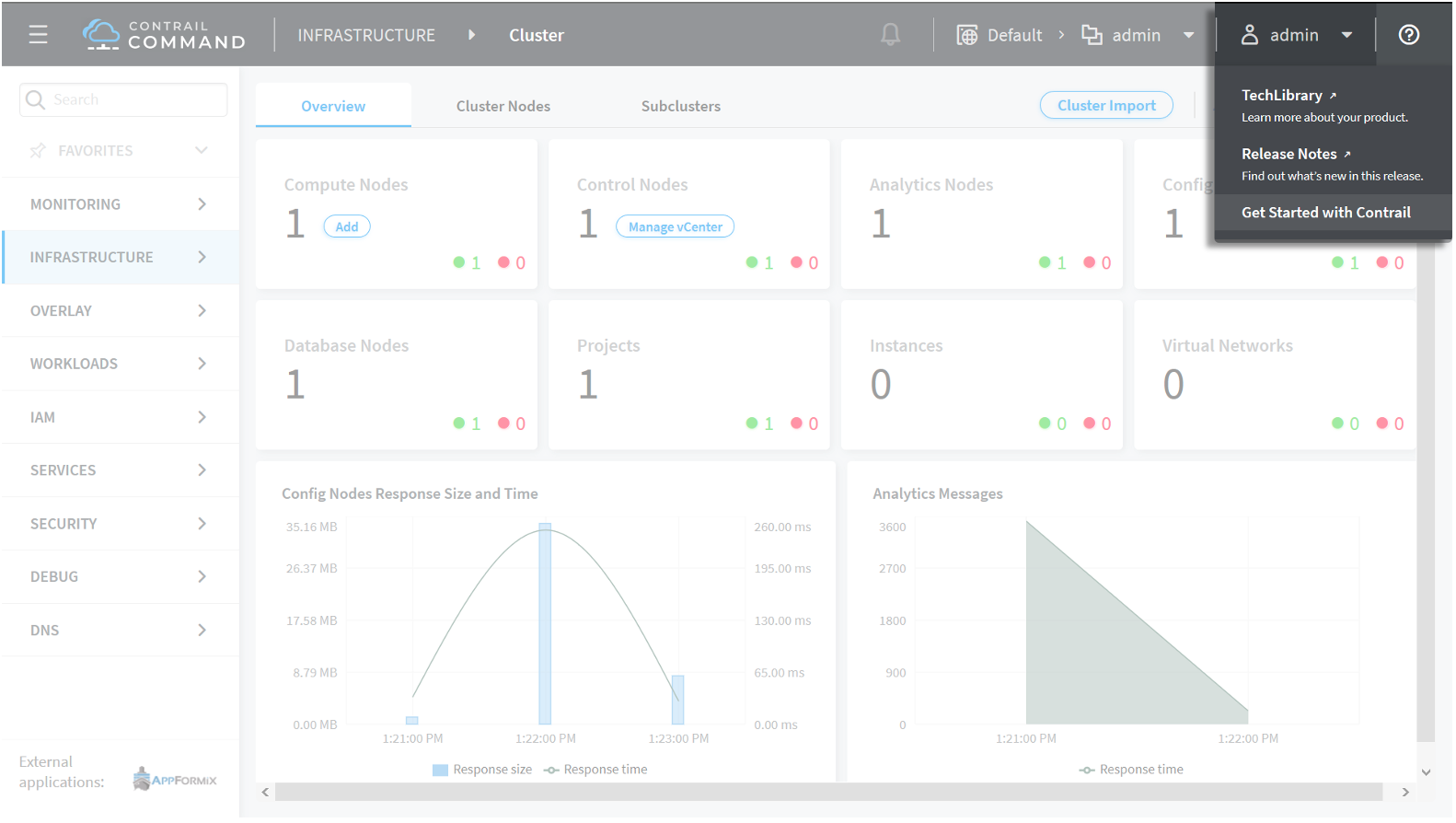Click the favorites star icon
The height and width of the screenshot is (823, 1456).
38,151
